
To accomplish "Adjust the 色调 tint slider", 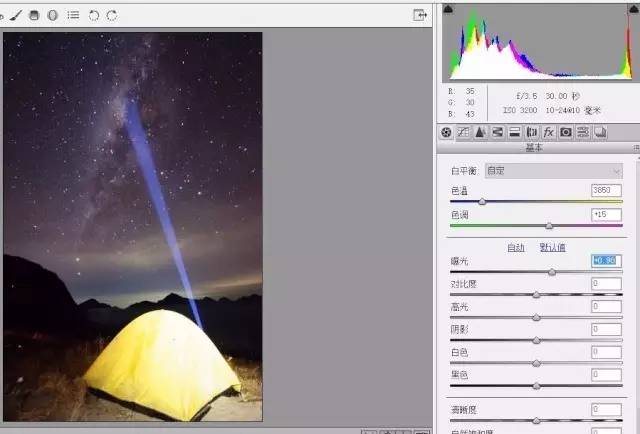I will coord(549,225).
